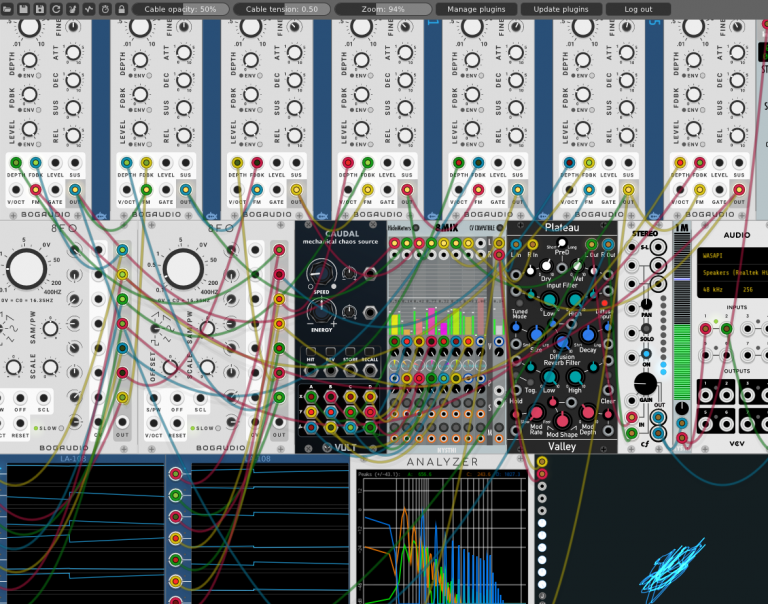Click the GAIN knob on the STEREO module
The image size is (768, 604).
tap(646, 384)
